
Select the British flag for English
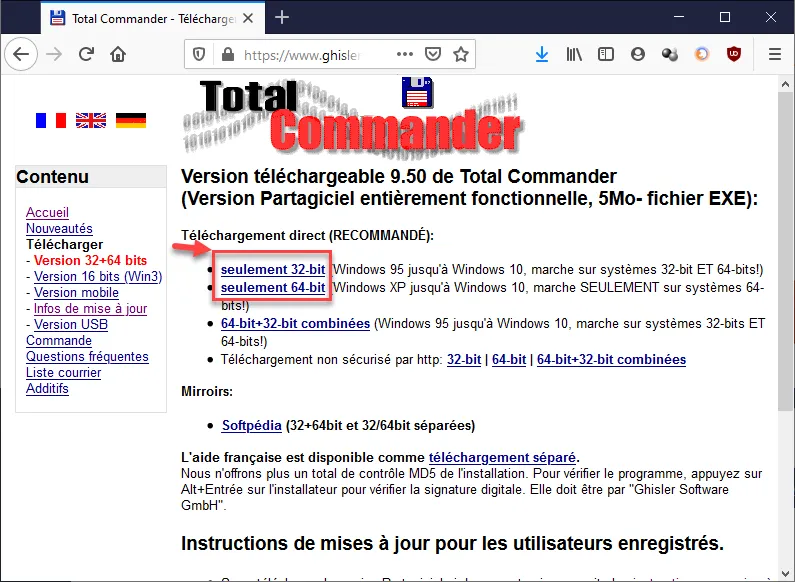click(x=91, y=120)
